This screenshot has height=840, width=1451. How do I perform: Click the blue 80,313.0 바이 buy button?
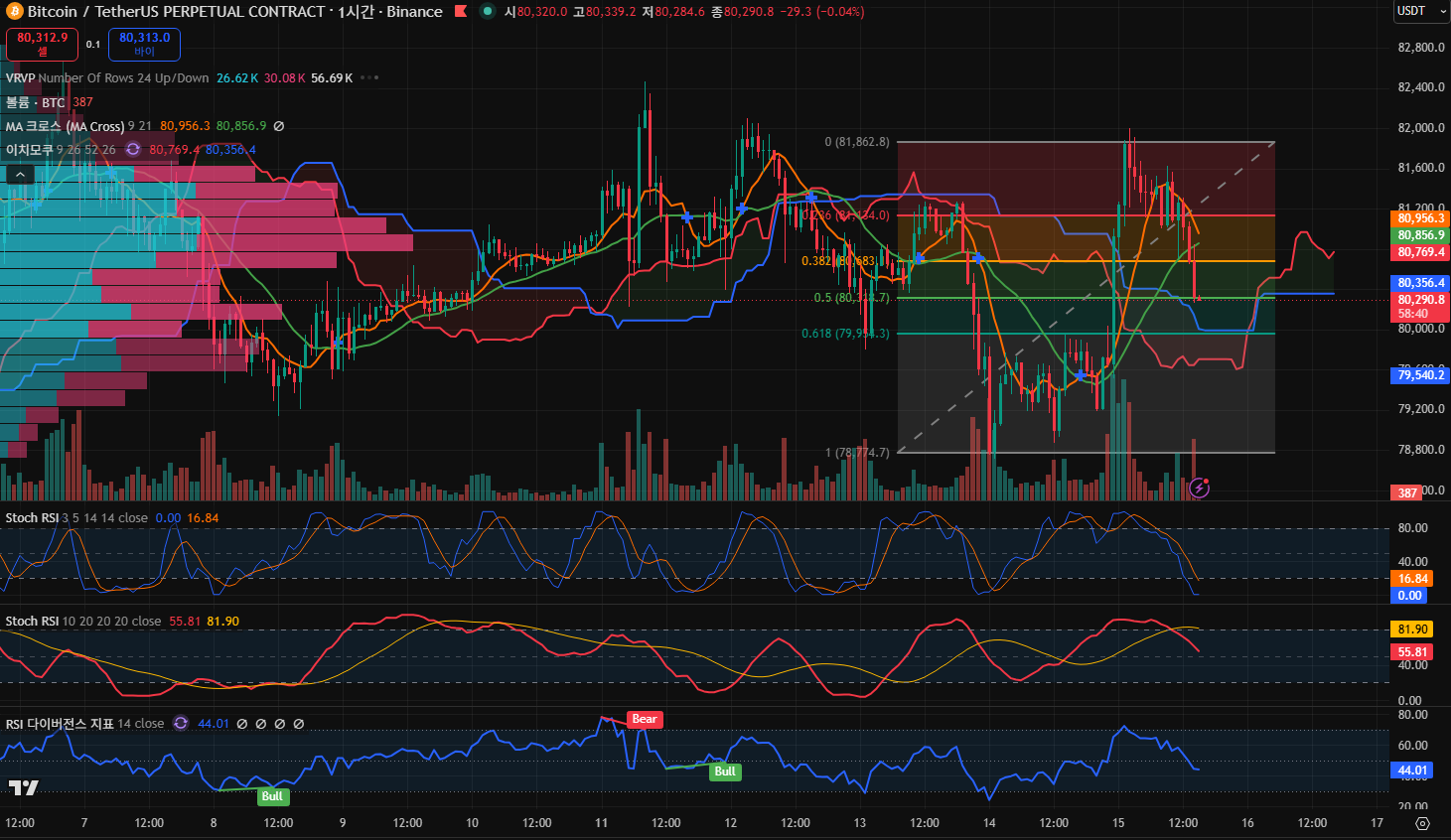[144, 44]
